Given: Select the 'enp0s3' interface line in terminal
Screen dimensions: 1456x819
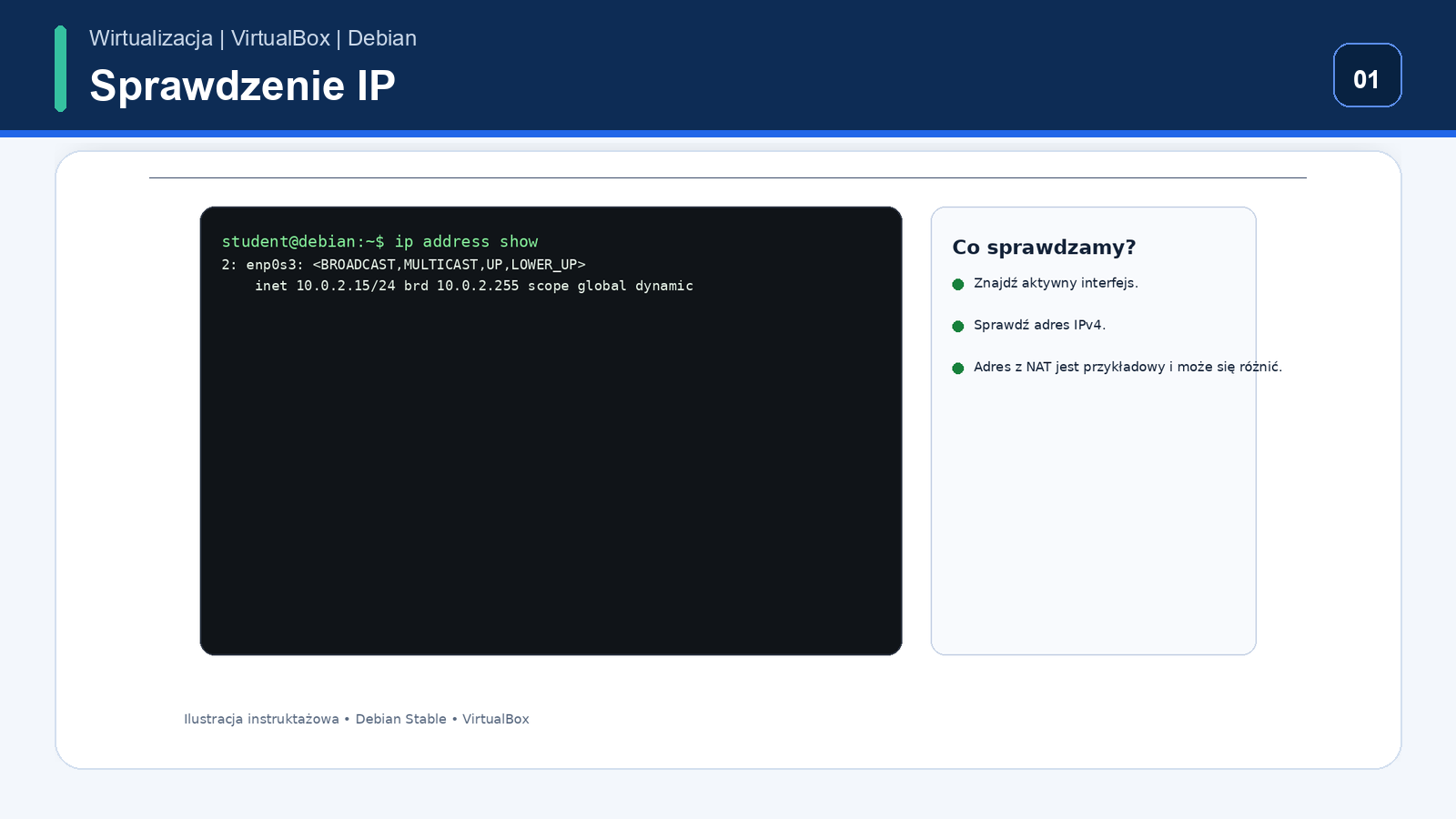Looking at the screenshot, I should pyautogui.click(x=403, y=265).
